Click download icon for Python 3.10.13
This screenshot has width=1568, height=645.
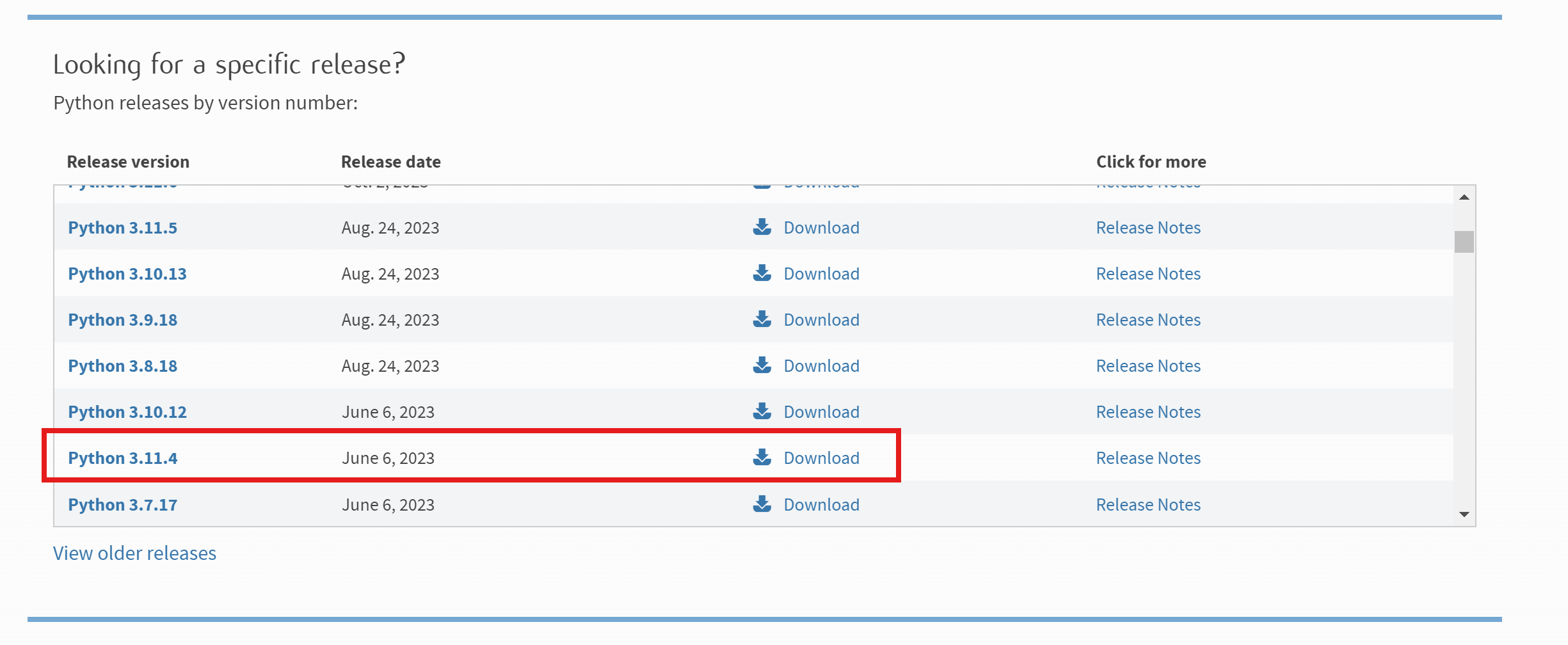pyautogui.click(x=762, y=273)
